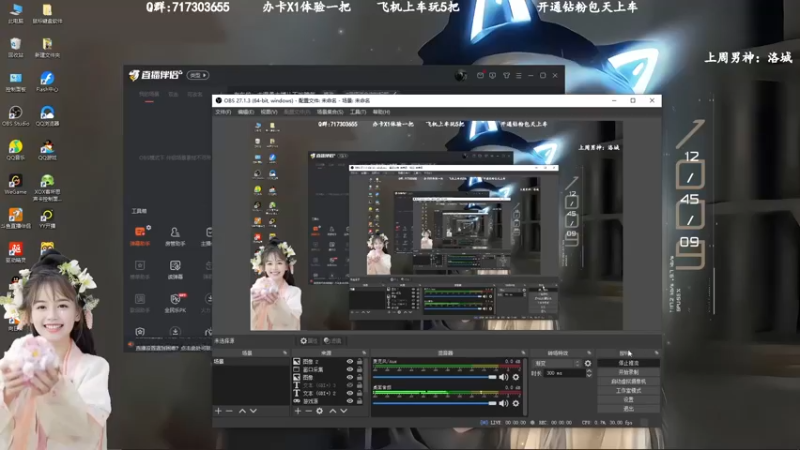Open source properties gear in Sources toolbar

click(319, 411)
